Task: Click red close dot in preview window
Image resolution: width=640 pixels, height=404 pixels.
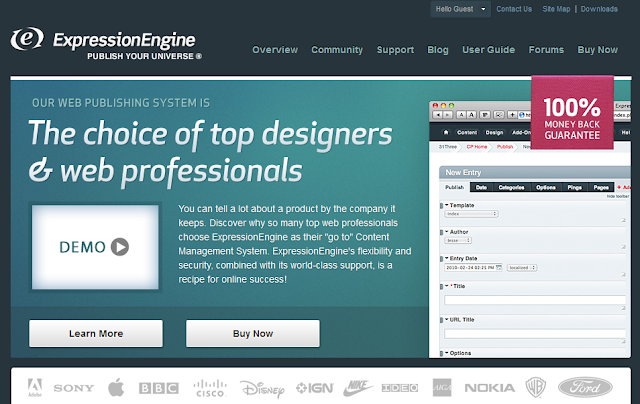Action: tap(436, 105)
